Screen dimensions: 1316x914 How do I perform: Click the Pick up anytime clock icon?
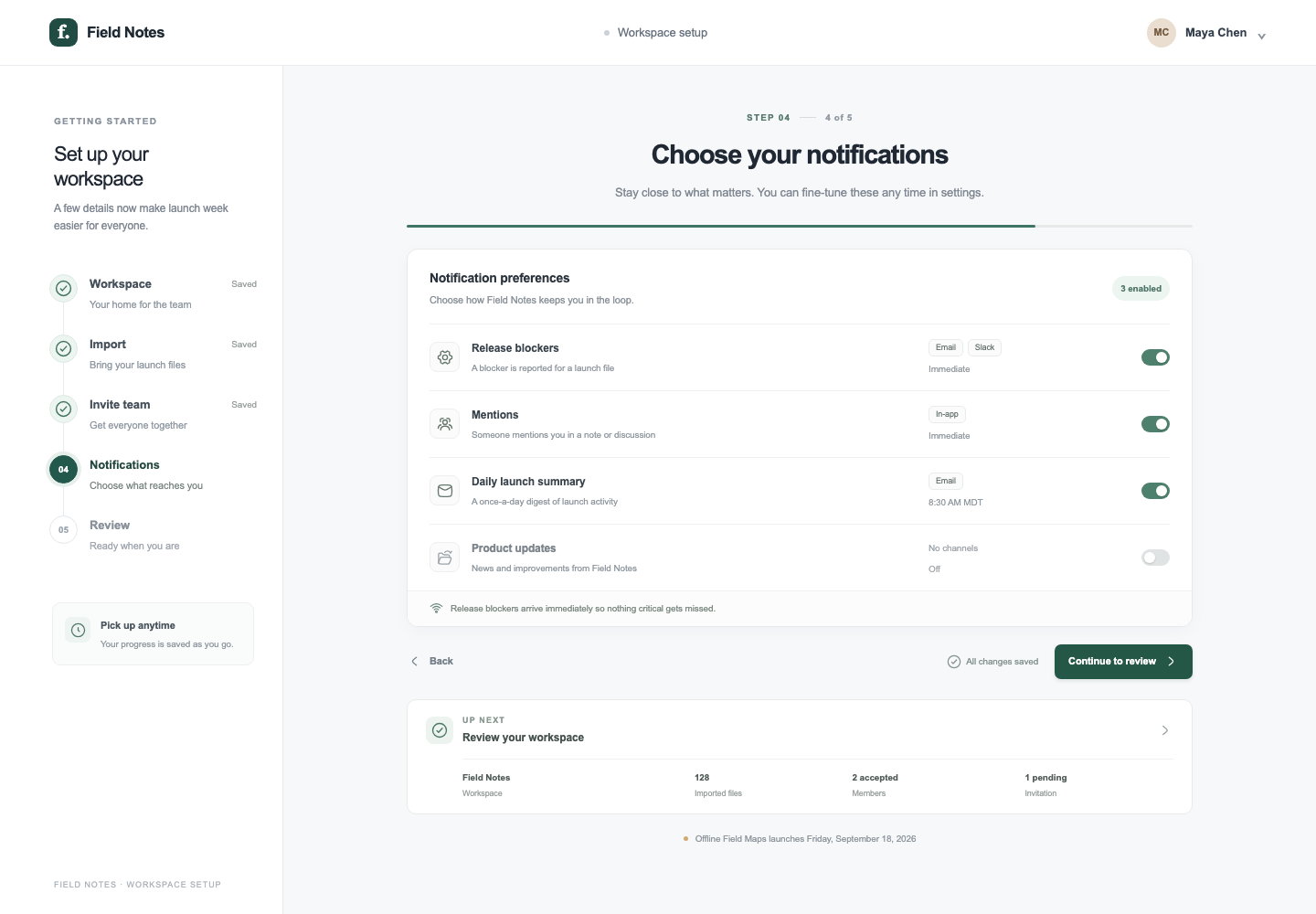pos(79,630)
